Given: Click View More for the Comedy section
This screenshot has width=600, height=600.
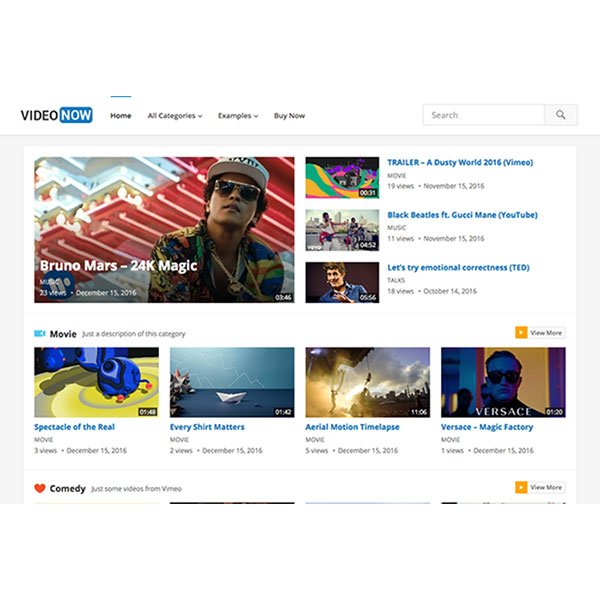Looking at the screenshot, I should pyautogui.click(x=546, y=487).
